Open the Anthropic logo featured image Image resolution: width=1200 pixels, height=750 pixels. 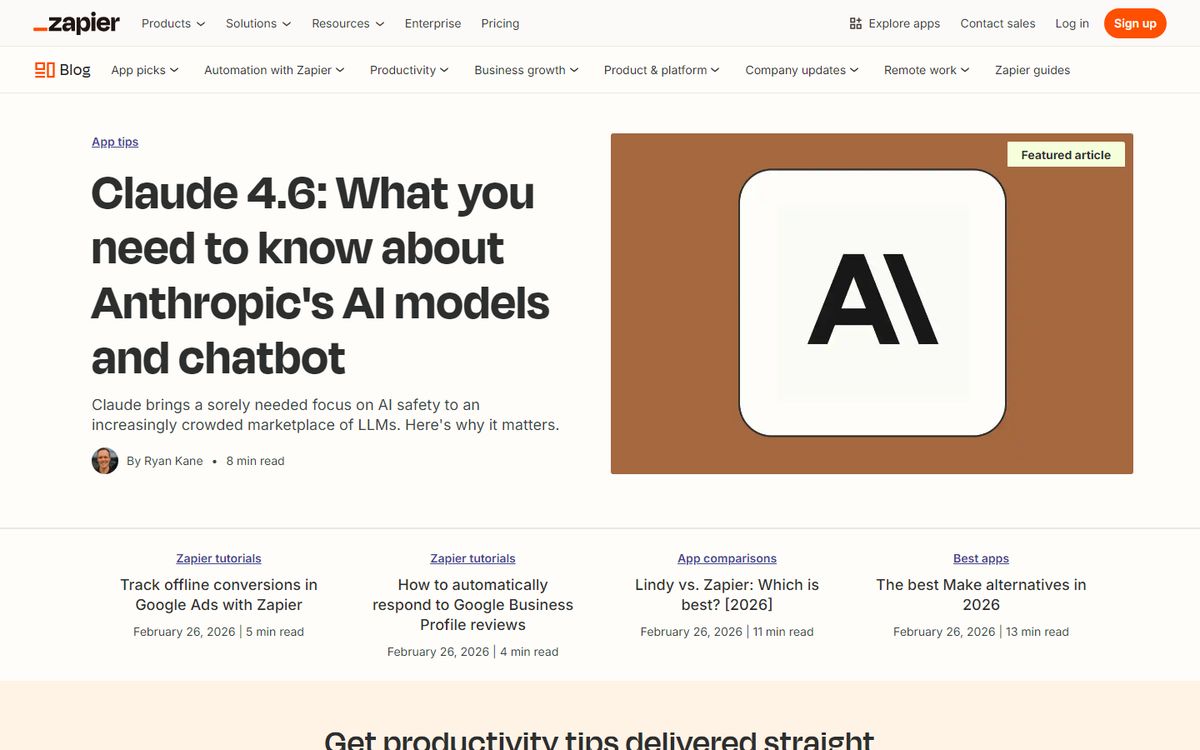coord(871,303)
